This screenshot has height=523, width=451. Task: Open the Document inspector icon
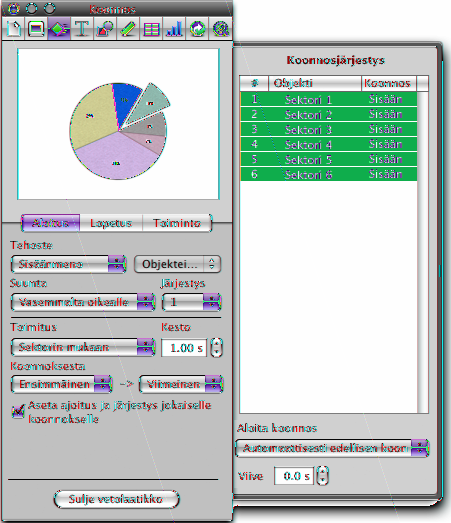point(13,29)
